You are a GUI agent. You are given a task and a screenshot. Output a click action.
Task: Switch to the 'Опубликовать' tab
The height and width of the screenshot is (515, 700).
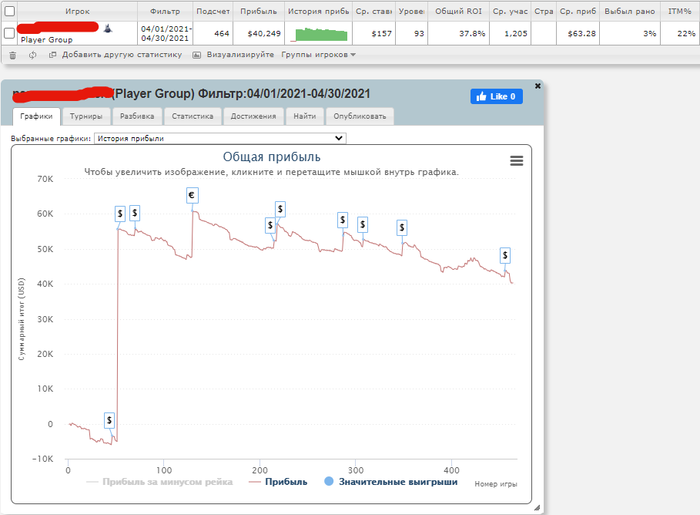point(360,116)
